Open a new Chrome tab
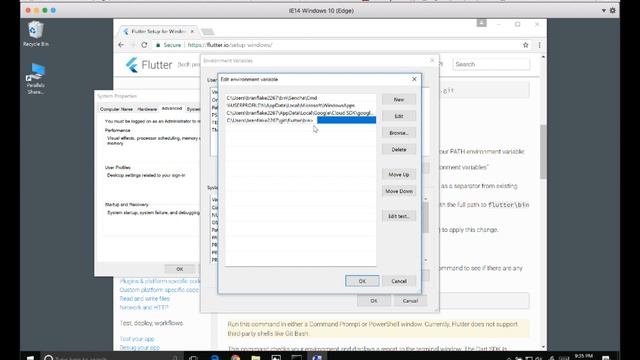This screenshot has height=360, width=640. click(x=207, y=32)
